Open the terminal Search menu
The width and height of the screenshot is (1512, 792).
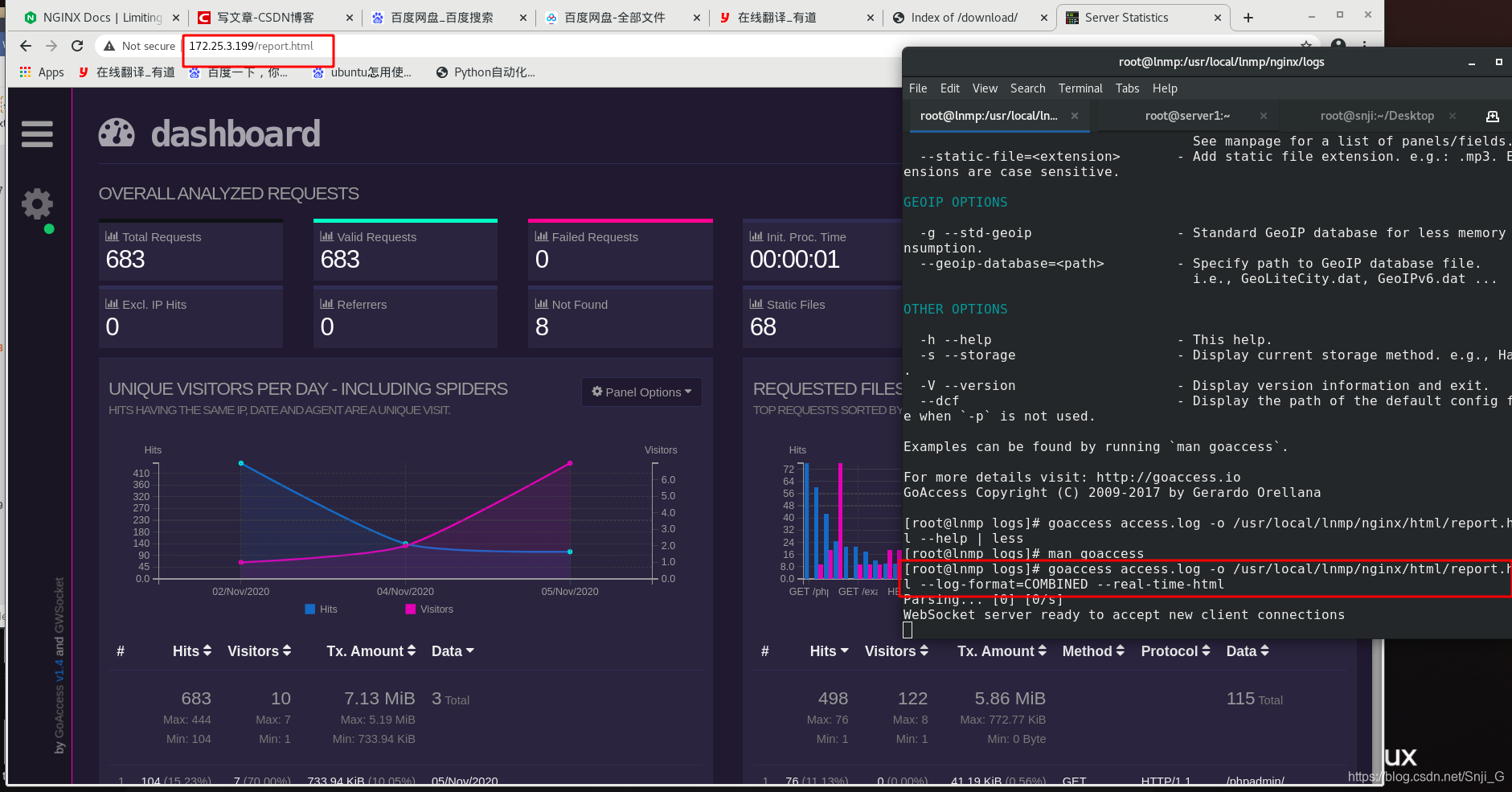tap(1028, 88)
